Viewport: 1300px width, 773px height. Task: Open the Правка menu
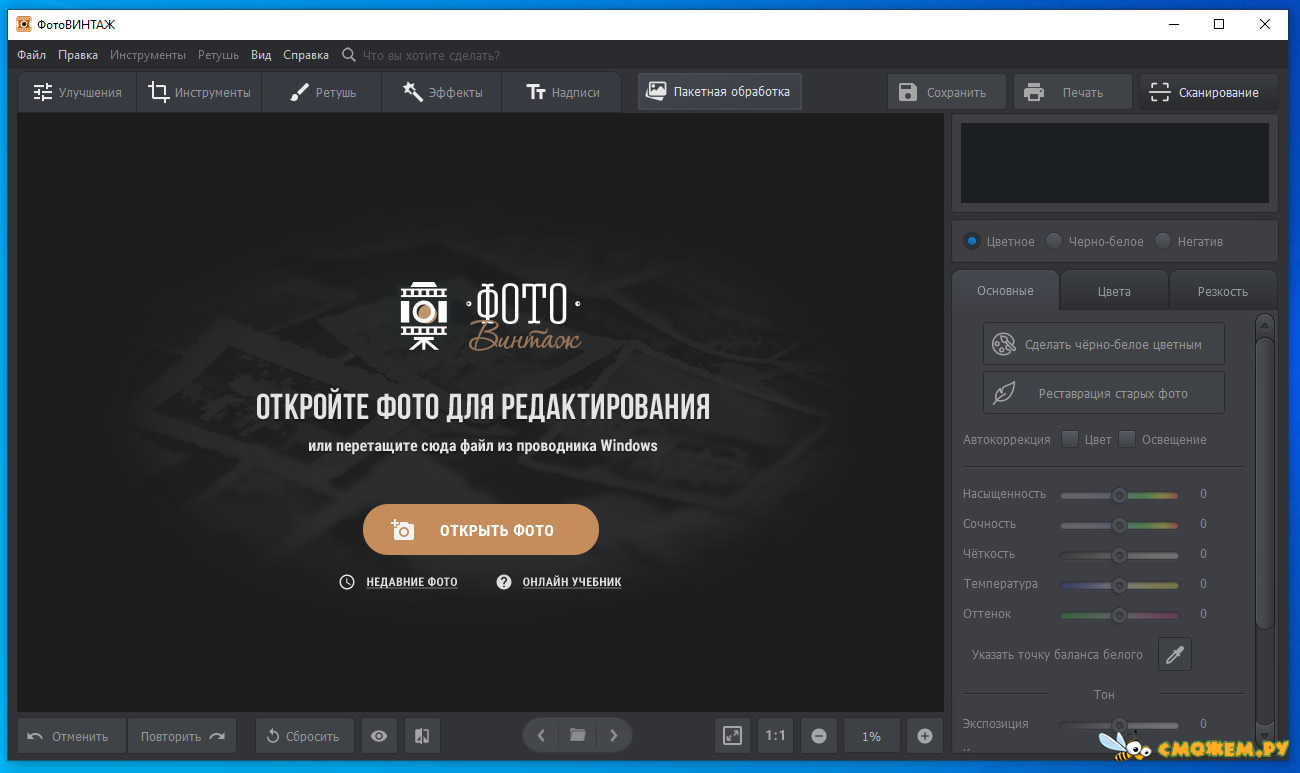pyautogui.click(x=78, y=55)
